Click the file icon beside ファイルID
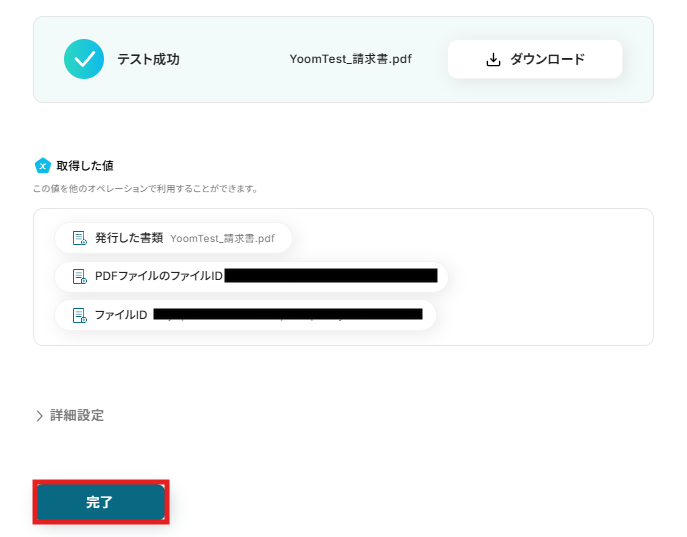This screenshot has height=537, width=687. tap(79, 315)
